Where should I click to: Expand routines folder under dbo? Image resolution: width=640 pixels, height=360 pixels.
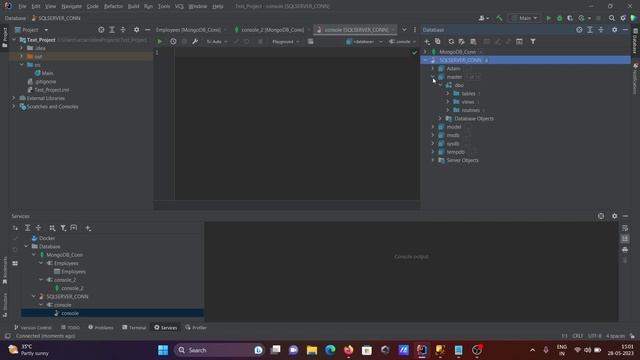(x=448, y=110)
